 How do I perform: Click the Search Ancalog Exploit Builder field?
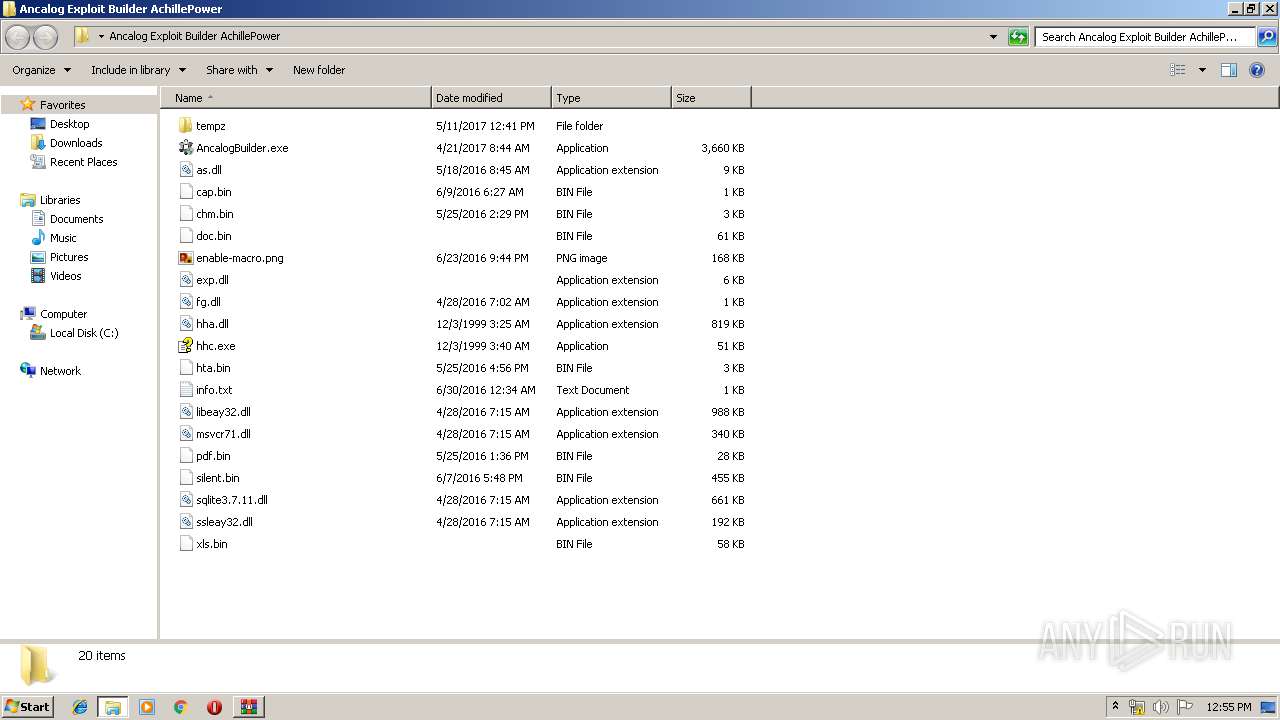coord(1146,37)
